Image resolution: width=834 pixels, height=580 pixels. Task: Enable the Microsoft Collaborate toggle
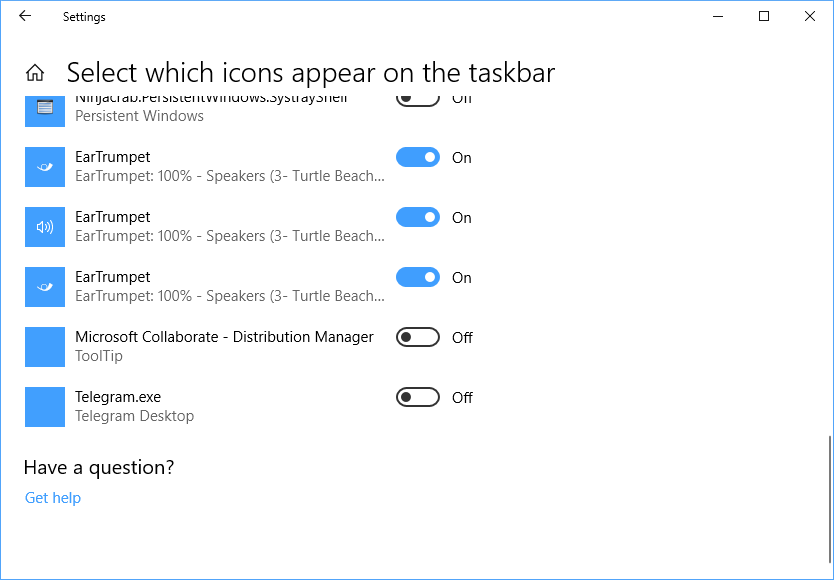417,337
